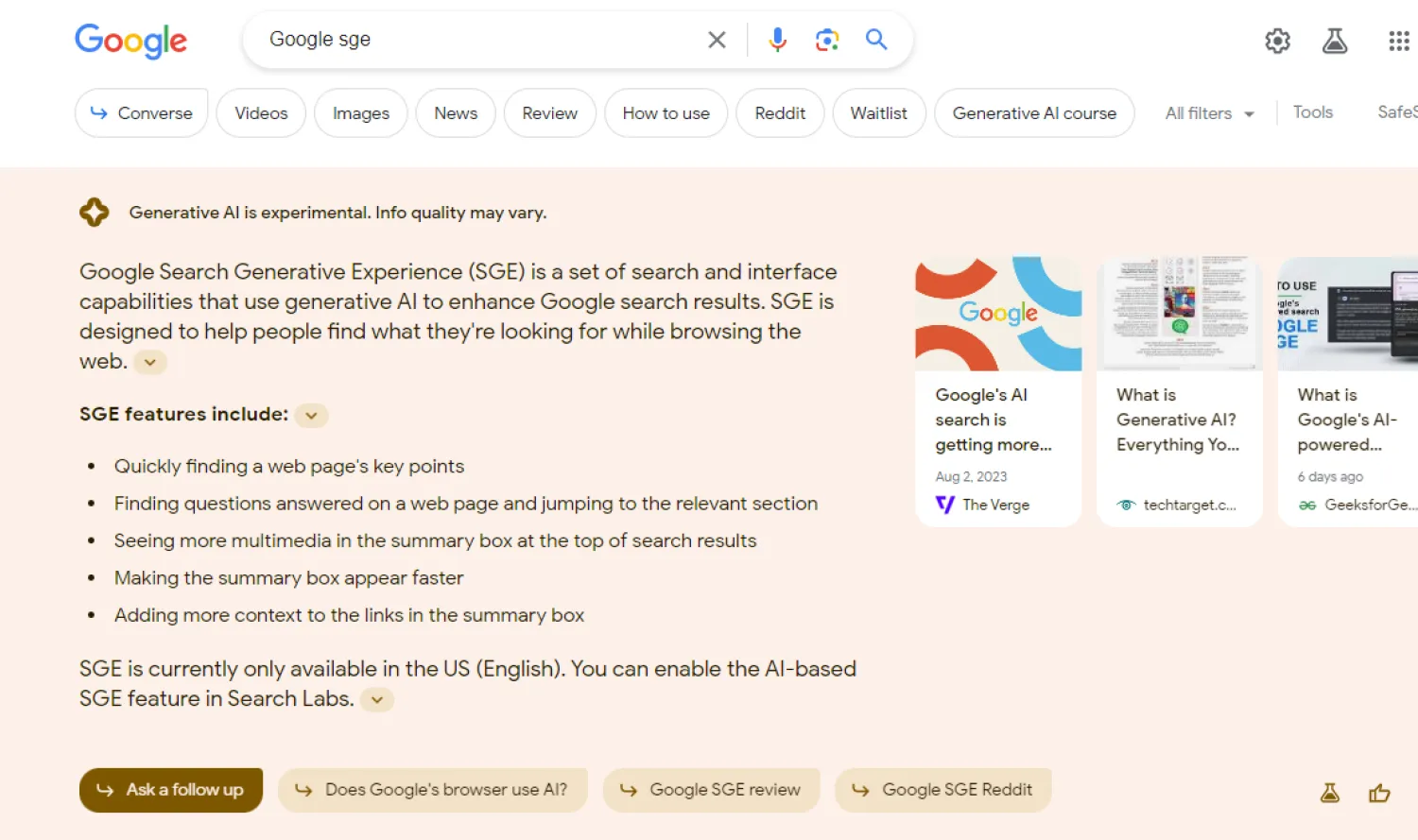Select the How to use chip
The image size is (1418, 840).
pyautogui.click(x=666, y=113)
